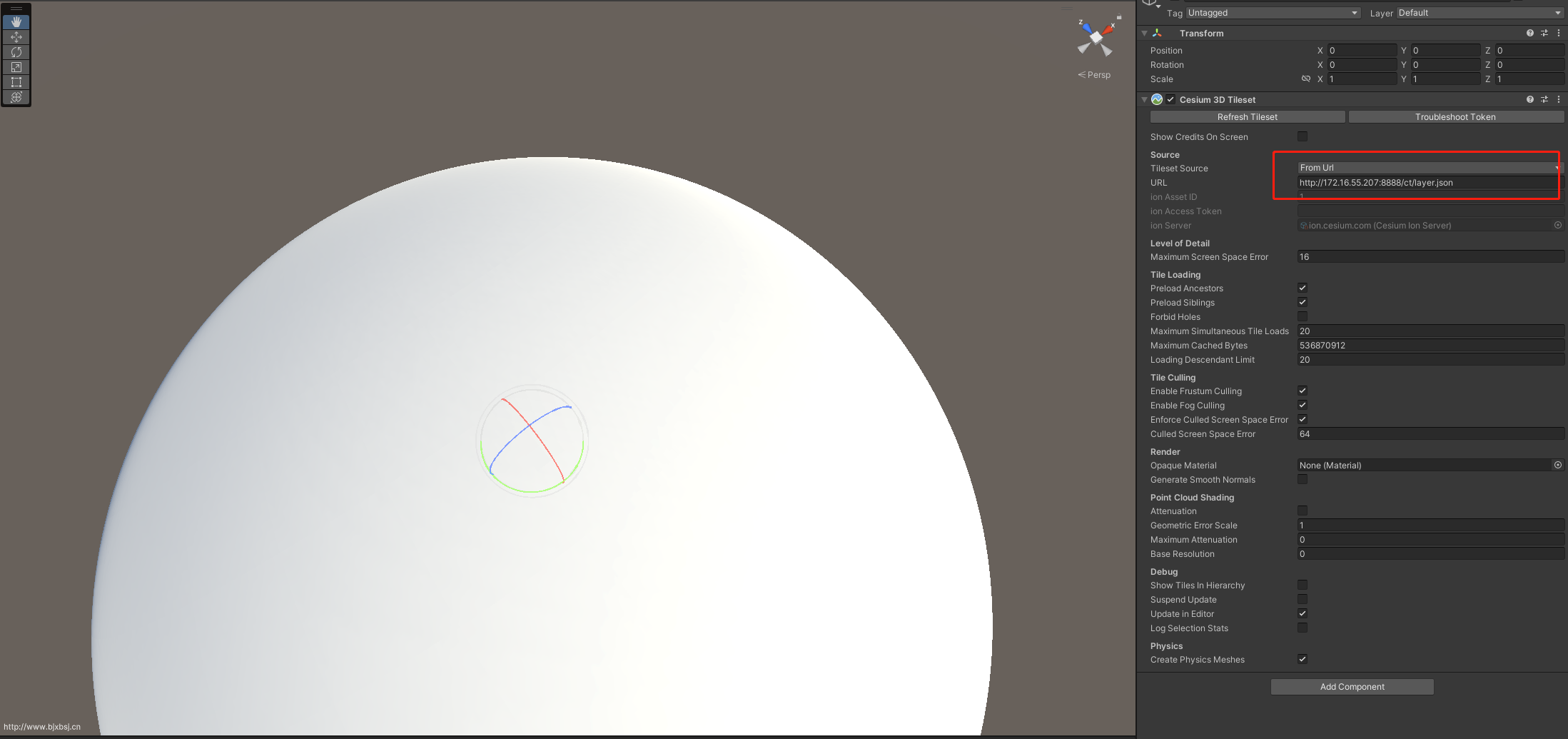
Task: Select the Rect transform tool
Action: pyautogui.click(x=16, y=82)
